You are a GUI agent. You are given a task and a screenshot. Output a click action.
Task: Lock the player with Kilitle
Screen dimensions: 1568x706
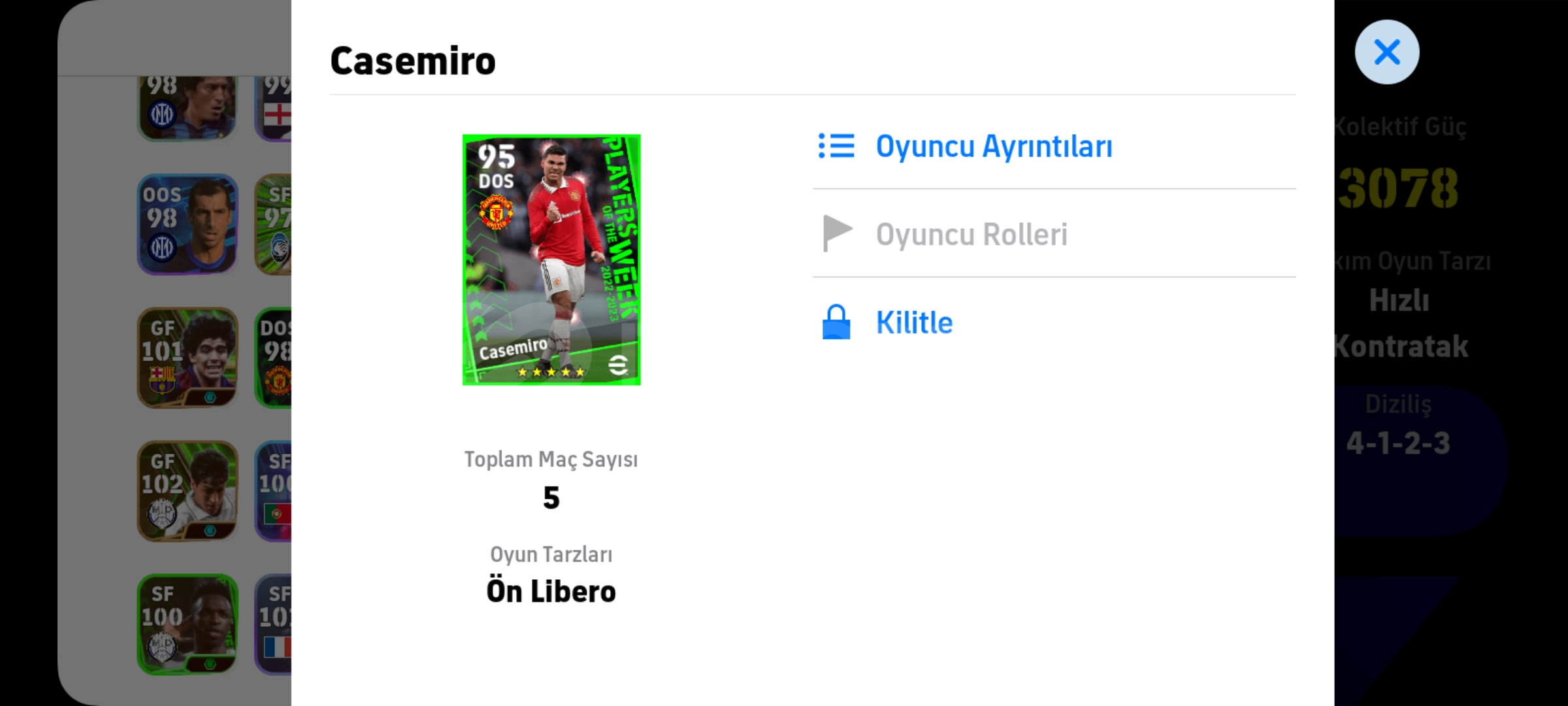coord(1054,322)
